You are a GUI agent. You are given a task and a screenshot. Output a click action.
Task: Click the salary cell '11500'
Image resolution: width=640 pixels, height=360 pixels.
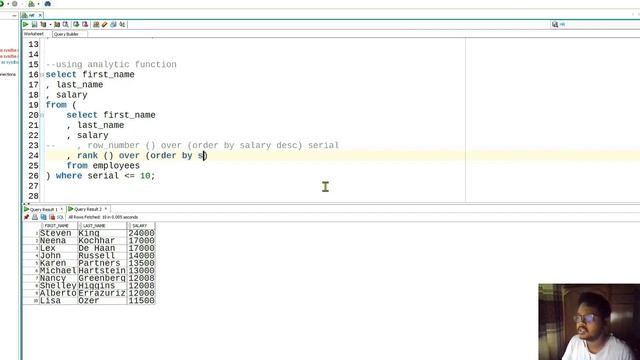[141, 300]
